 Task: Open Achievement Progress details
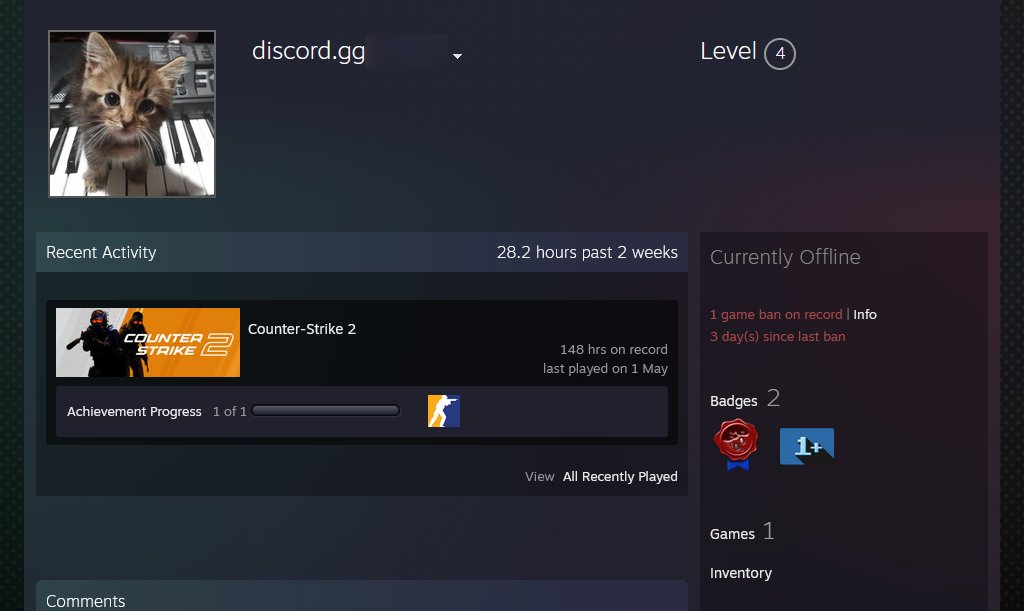[x=134, y=411]
